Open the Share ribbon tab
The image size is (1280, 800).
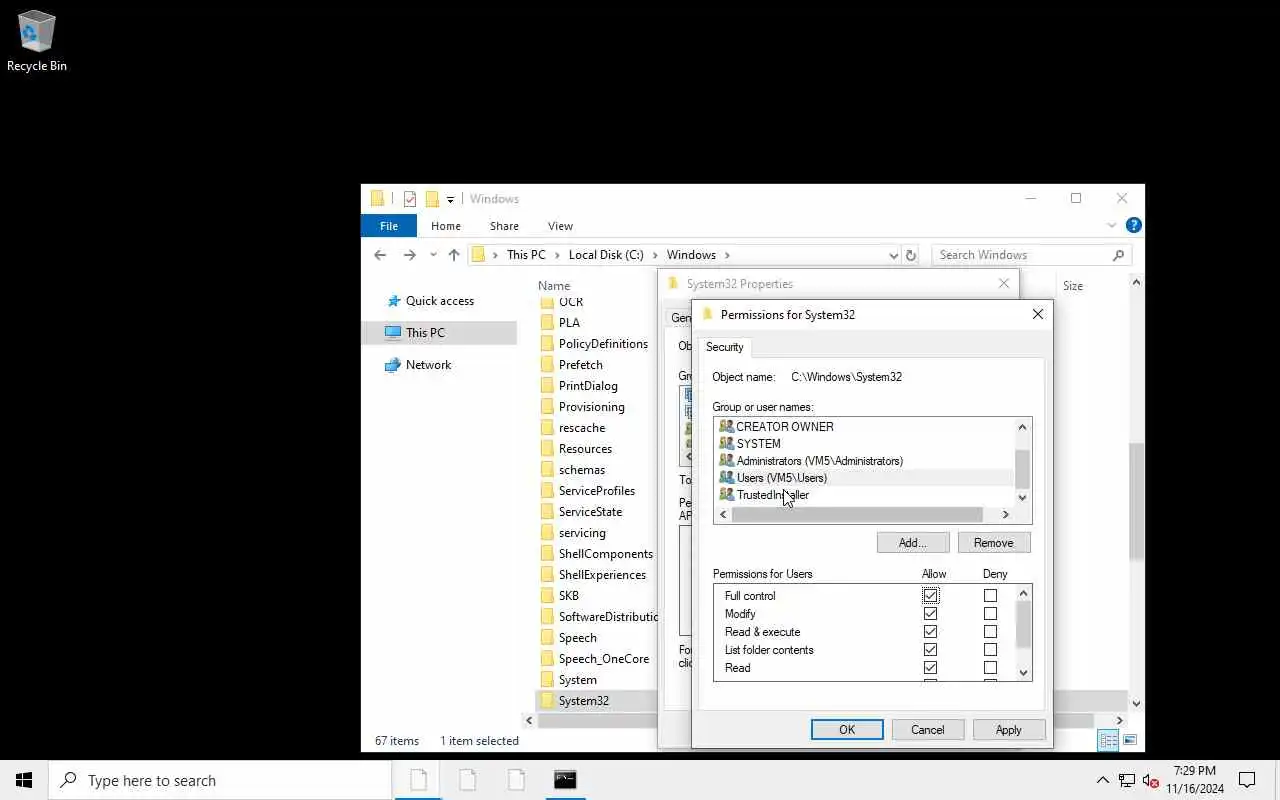click(x=504, y=226)
